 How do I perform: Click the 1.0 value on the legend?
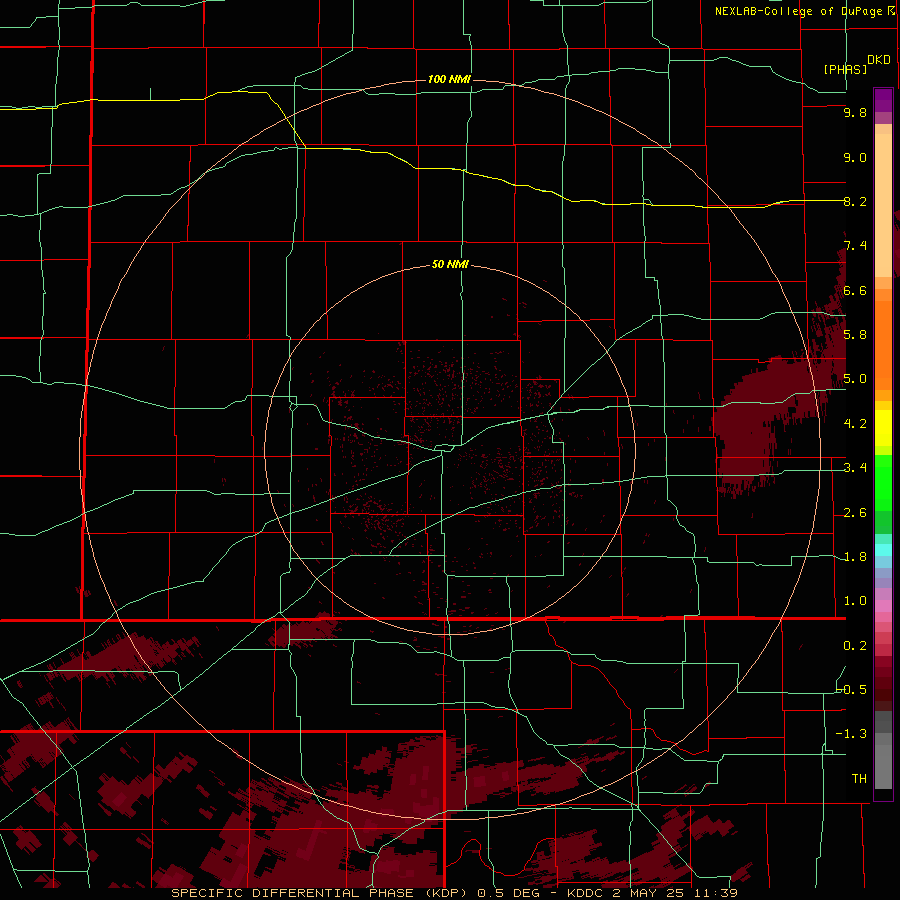(x=855, y=601)
